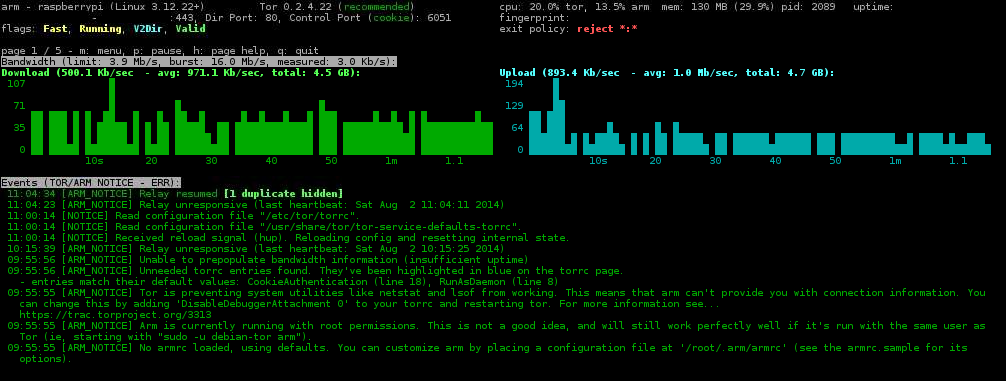Screen dimensions: 1006x381
Task: Click the tallest cyan upload bar
Action: coord(556,117)
